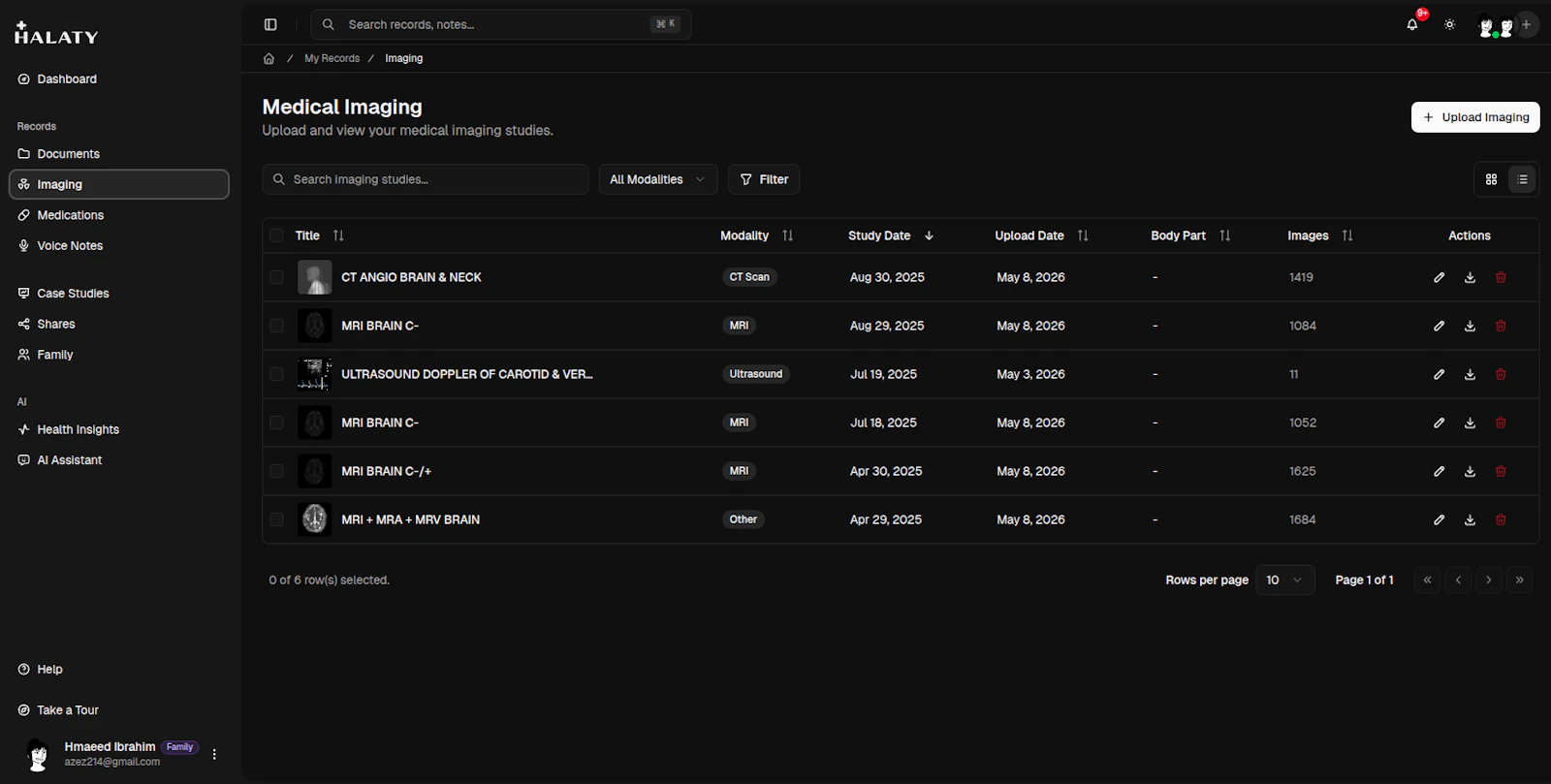Download the Ultrasound Doppler study
The width and height of the screenshot is (1551, 784).
coord(1470,374)
